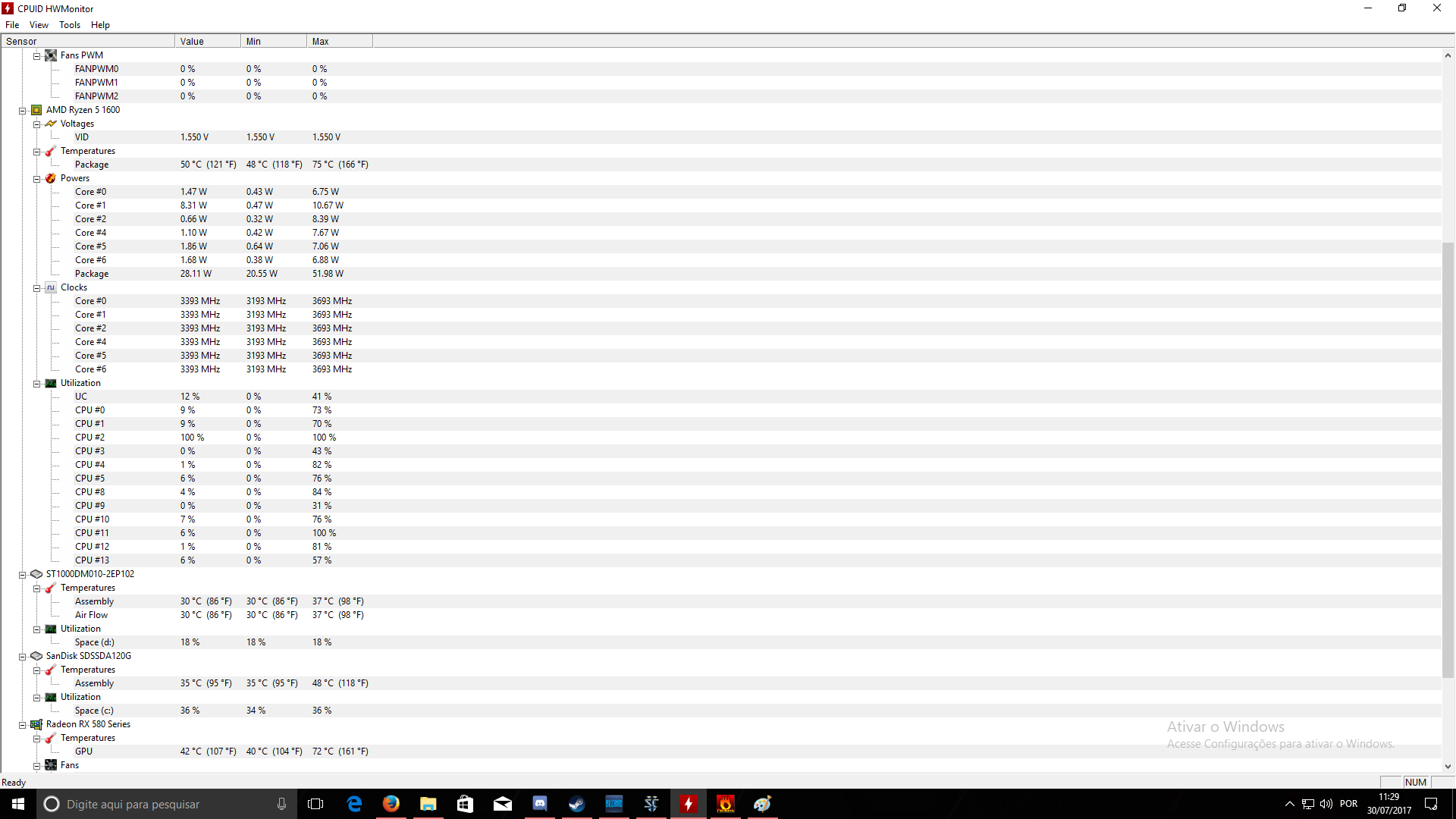
Task: Open StarCraft II from the taskbar
Action: click(x=651, y=804)
